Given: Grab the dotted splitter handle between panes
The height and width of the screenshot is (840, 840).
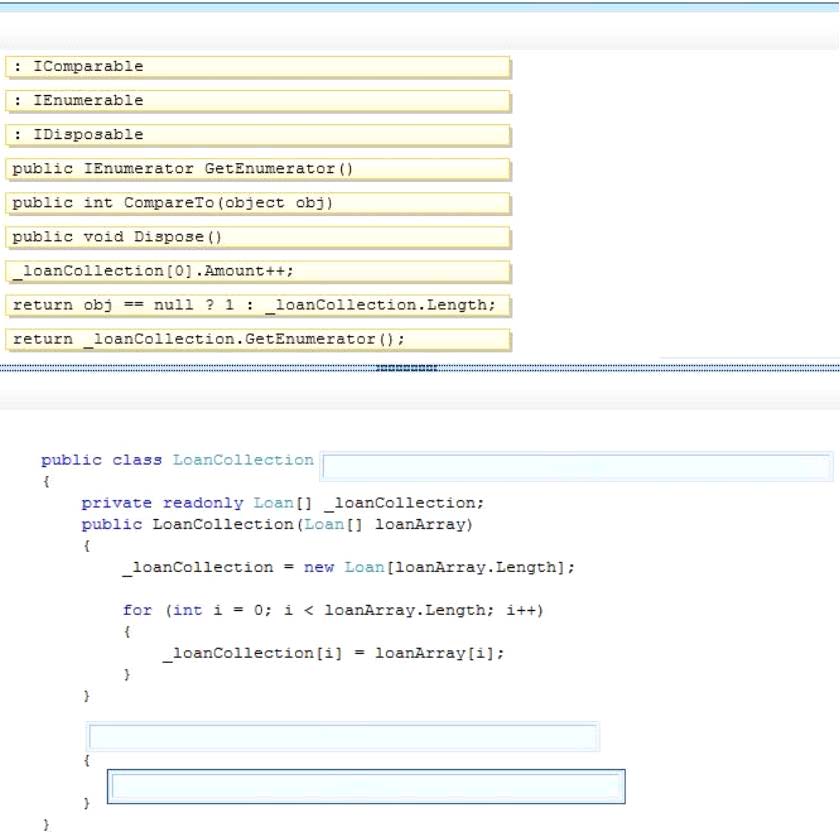Looking at the screenshot, I should tap(407, 368).
